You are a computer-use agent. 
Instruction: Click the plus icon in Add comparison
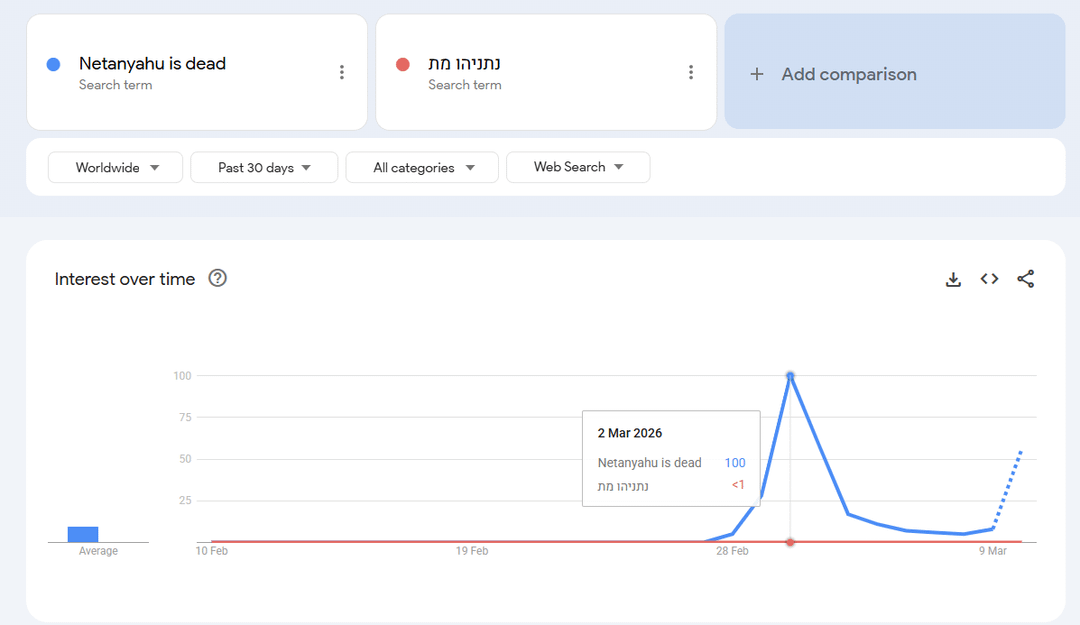click(757, 74)
